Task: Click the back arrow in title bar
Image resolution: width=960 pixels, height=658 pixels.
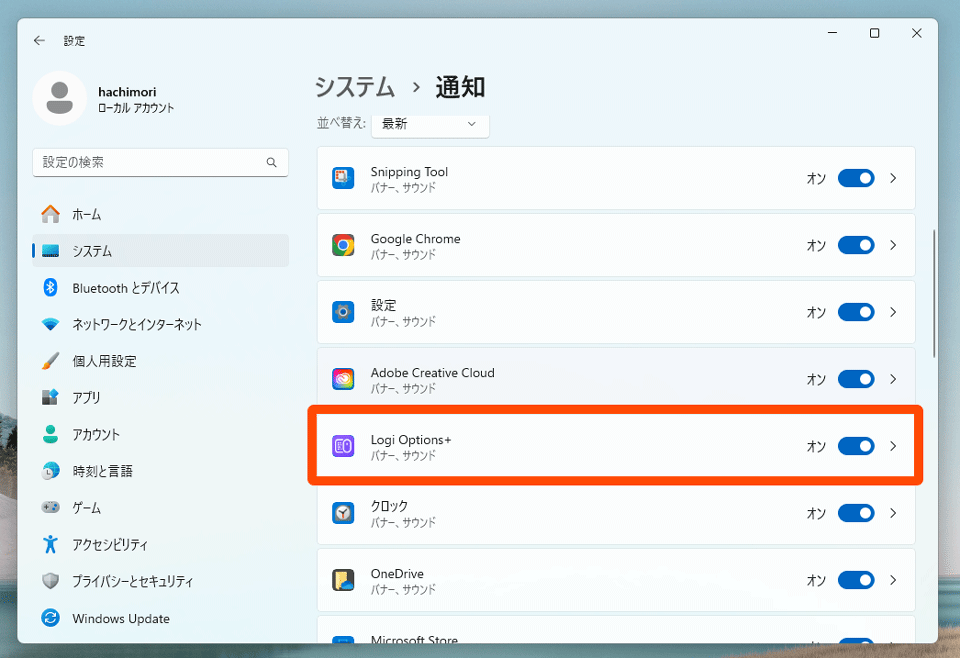Action: point(39,41)
